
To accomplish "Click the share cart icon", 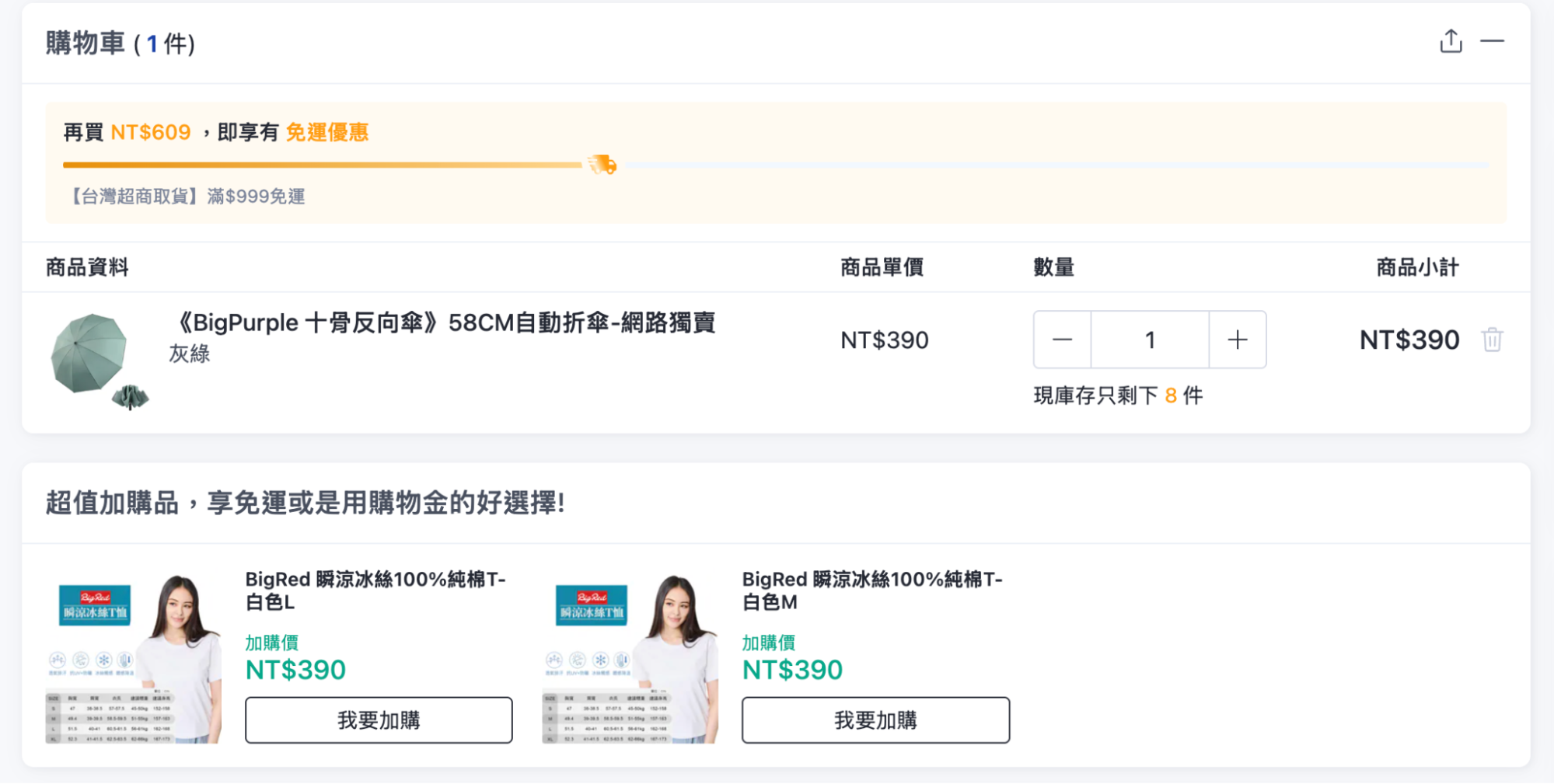I will (1451, 41).
